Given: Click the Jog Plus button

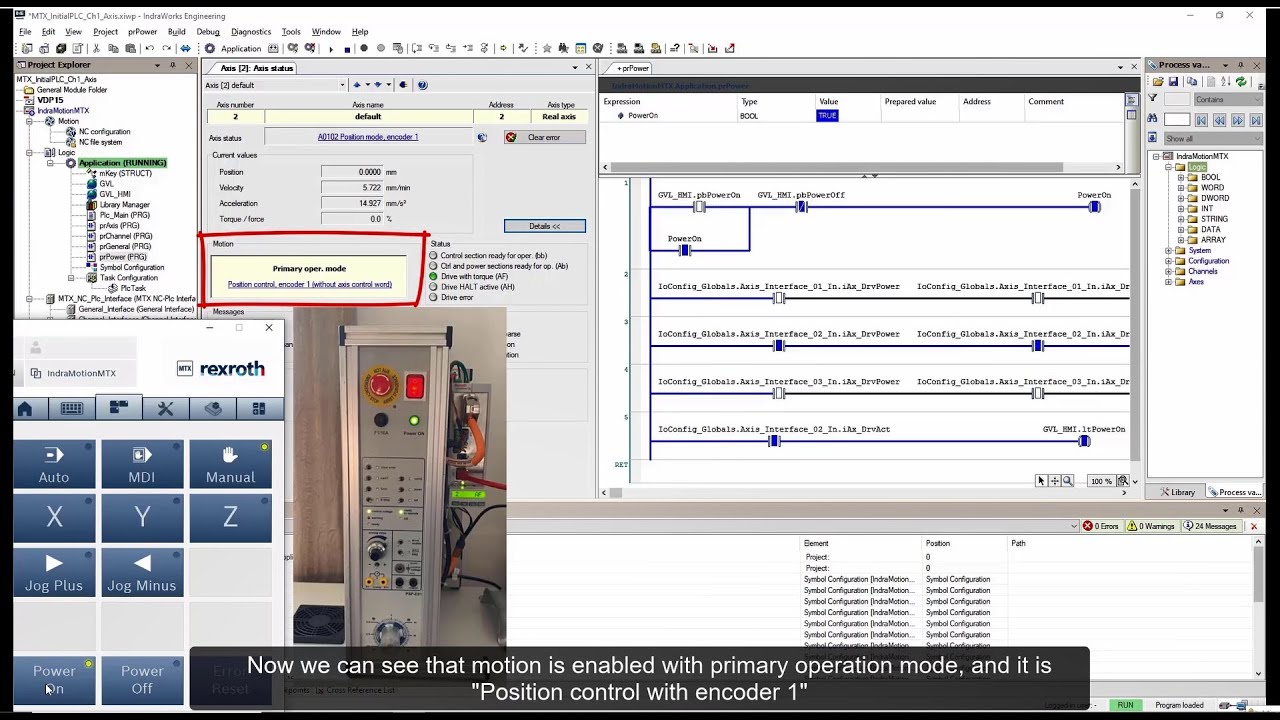Looking at the screenshot, I should [54, 573].
